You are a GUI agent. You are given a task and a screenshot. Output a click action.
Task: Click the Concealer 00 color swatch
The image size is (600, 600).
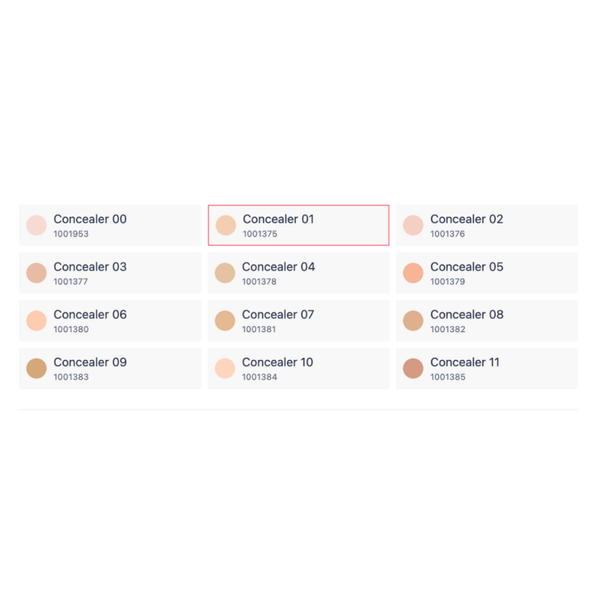click(36, 225)
